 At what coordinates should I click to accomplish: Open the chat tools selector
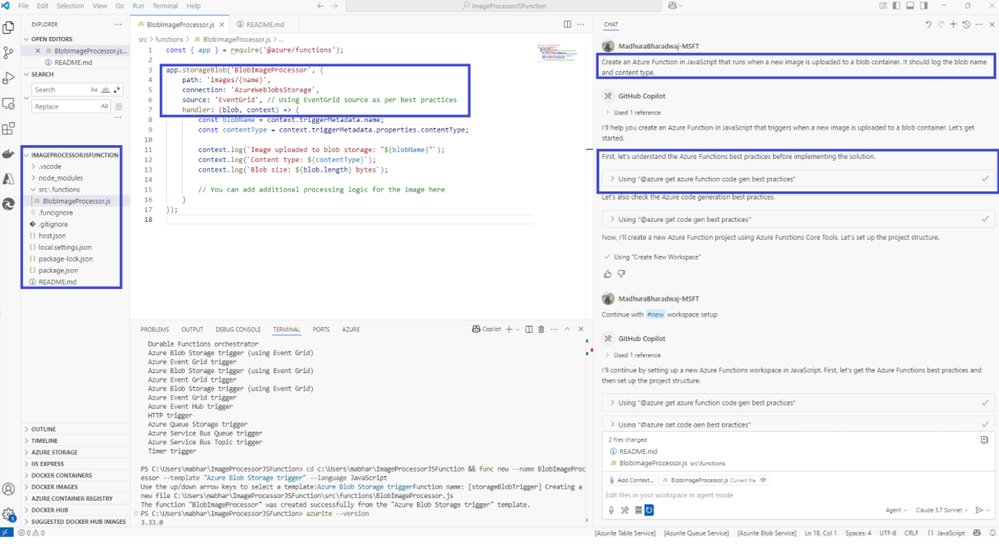624,510
